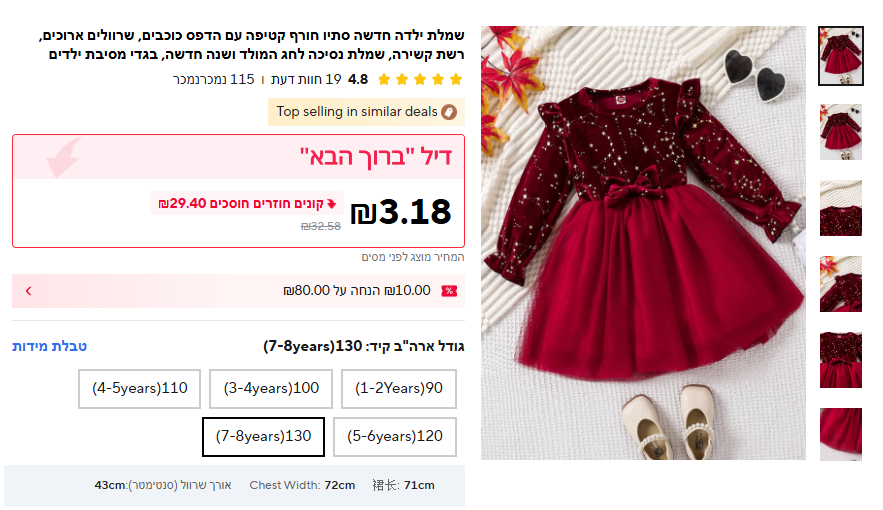Select size (1-2Years)90

[x=399, y=388]
